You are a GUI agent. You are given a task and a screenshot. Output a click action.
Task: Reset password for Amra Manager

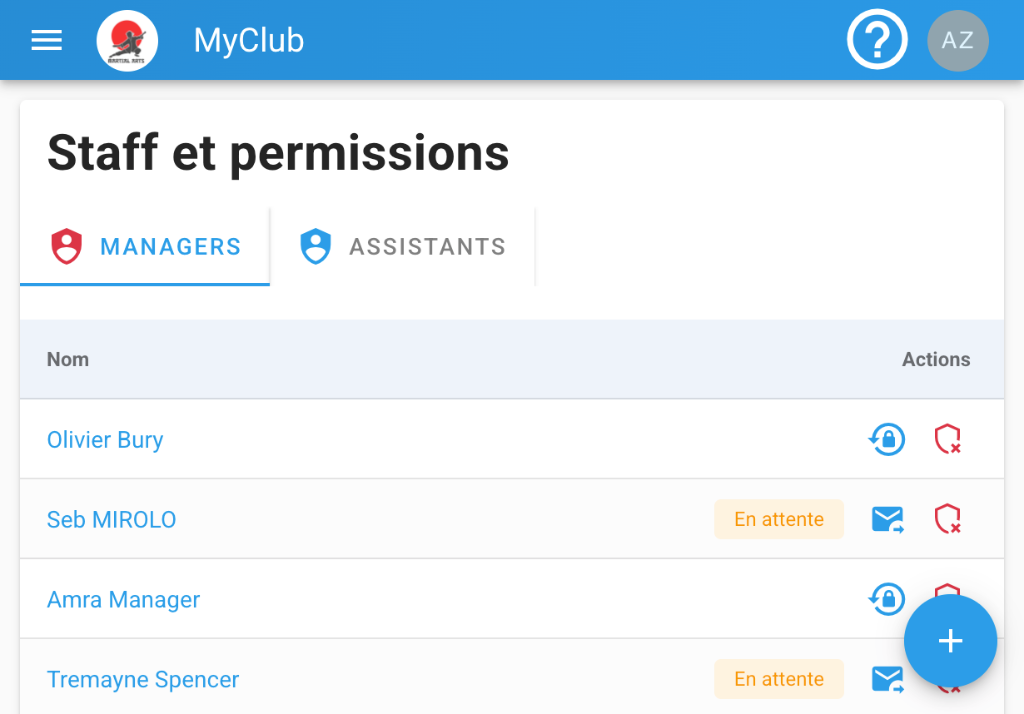tap(886, 599)
